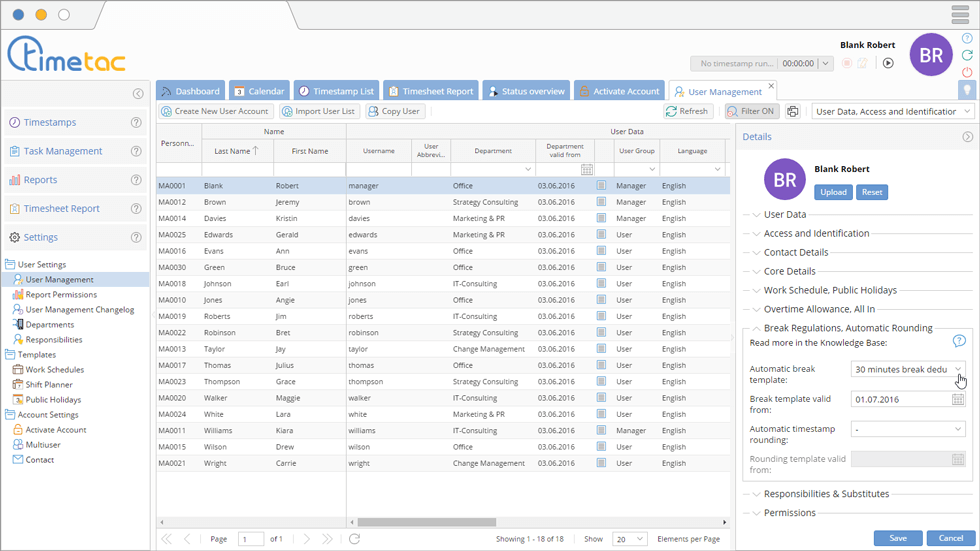Image resolution: width=980 pixels, height=551 pixels.
Task: Click the print icon in the toolbar
Action: coord(793,112)
